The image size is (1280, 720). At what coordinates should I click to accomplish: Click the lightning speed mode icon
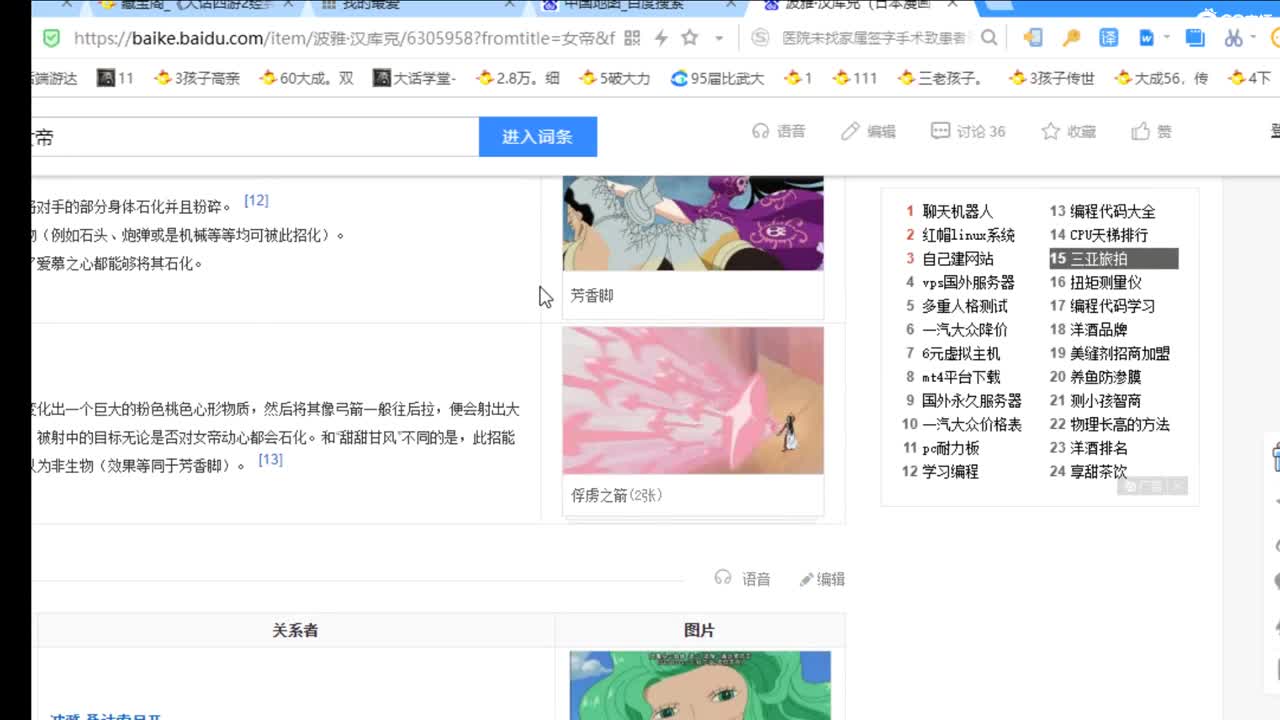tap(661, 38)
